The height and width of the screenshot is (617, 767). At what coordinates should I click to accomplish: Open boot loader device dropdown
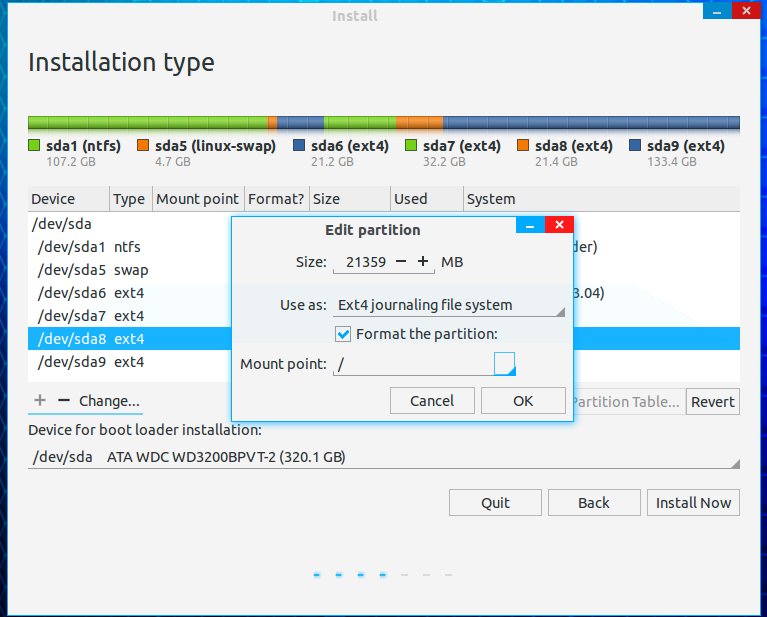click(384, 458)
